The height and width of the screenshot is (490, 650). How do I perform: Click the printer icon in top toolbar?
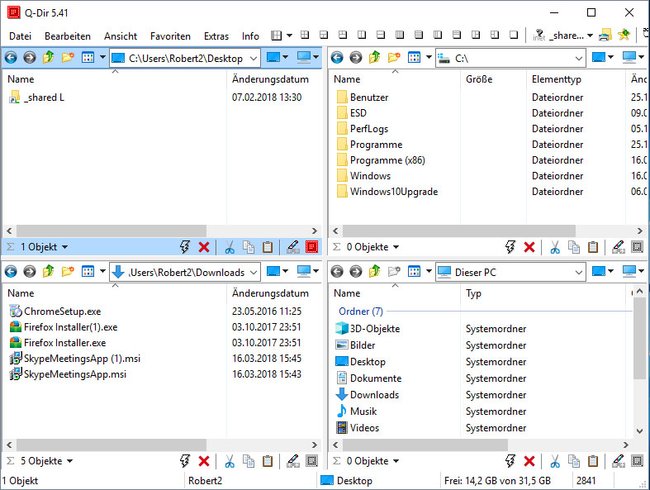[x=605, y=36]
